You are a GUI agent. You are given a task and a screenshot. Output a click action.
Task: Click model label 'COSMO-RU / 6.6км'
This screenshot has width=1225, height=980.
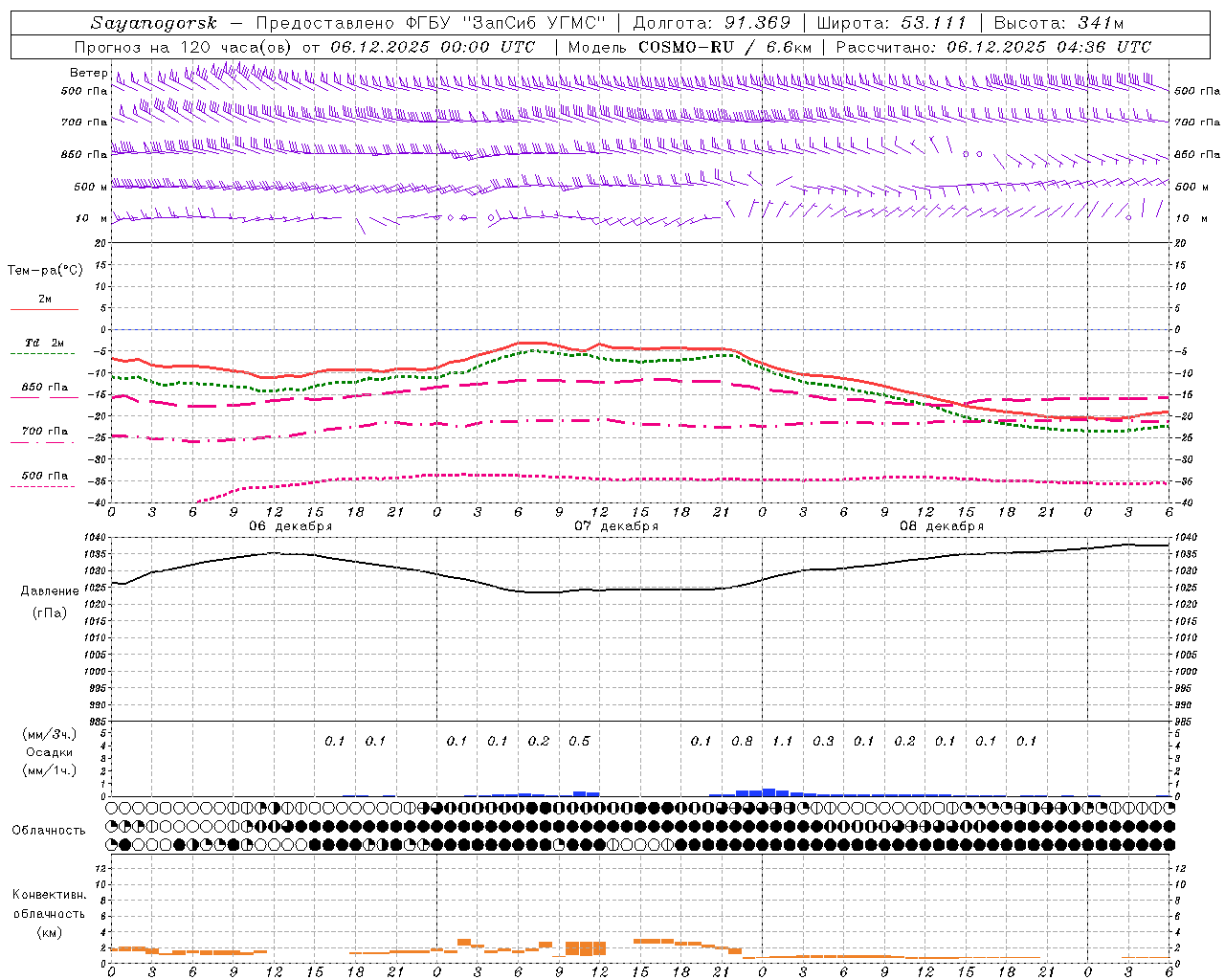tap(690, 47)
